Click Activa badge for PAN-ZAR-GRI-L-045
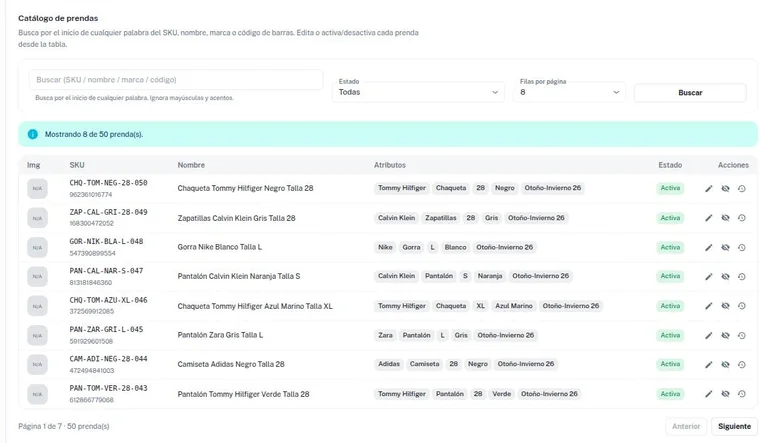760x443 pixels. click(x=670, y=335)
